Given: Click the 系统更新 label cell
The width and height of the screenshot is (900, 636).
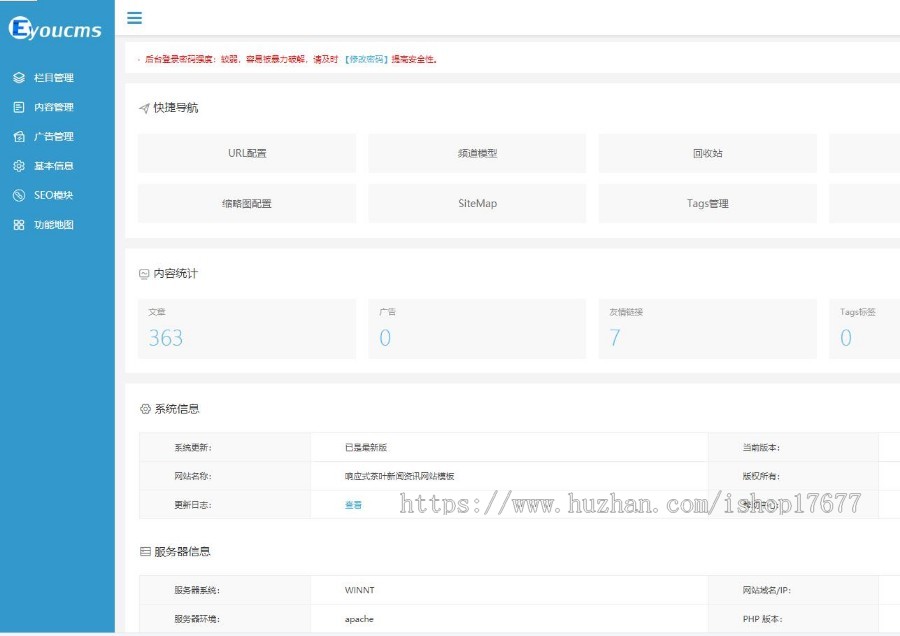Looking at the screenshot, I should 225,447.
